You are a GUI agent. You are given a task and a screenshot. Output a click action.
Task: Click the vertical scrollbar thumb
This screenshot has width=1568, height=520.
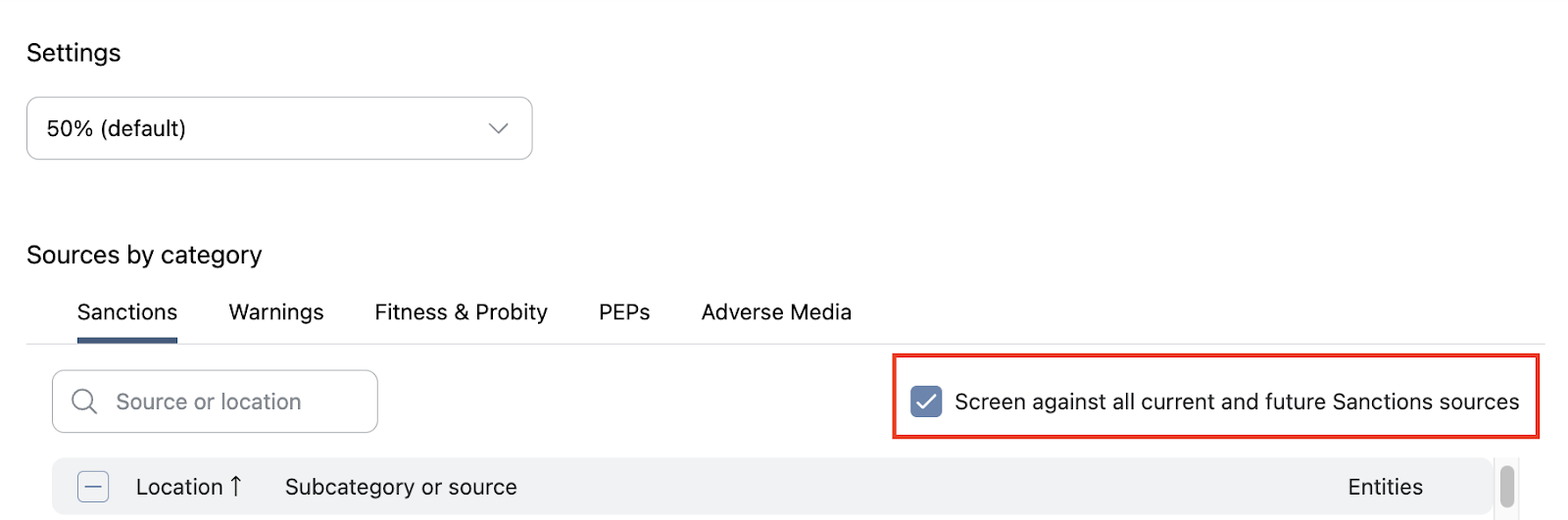click(x=1507, y=487)
